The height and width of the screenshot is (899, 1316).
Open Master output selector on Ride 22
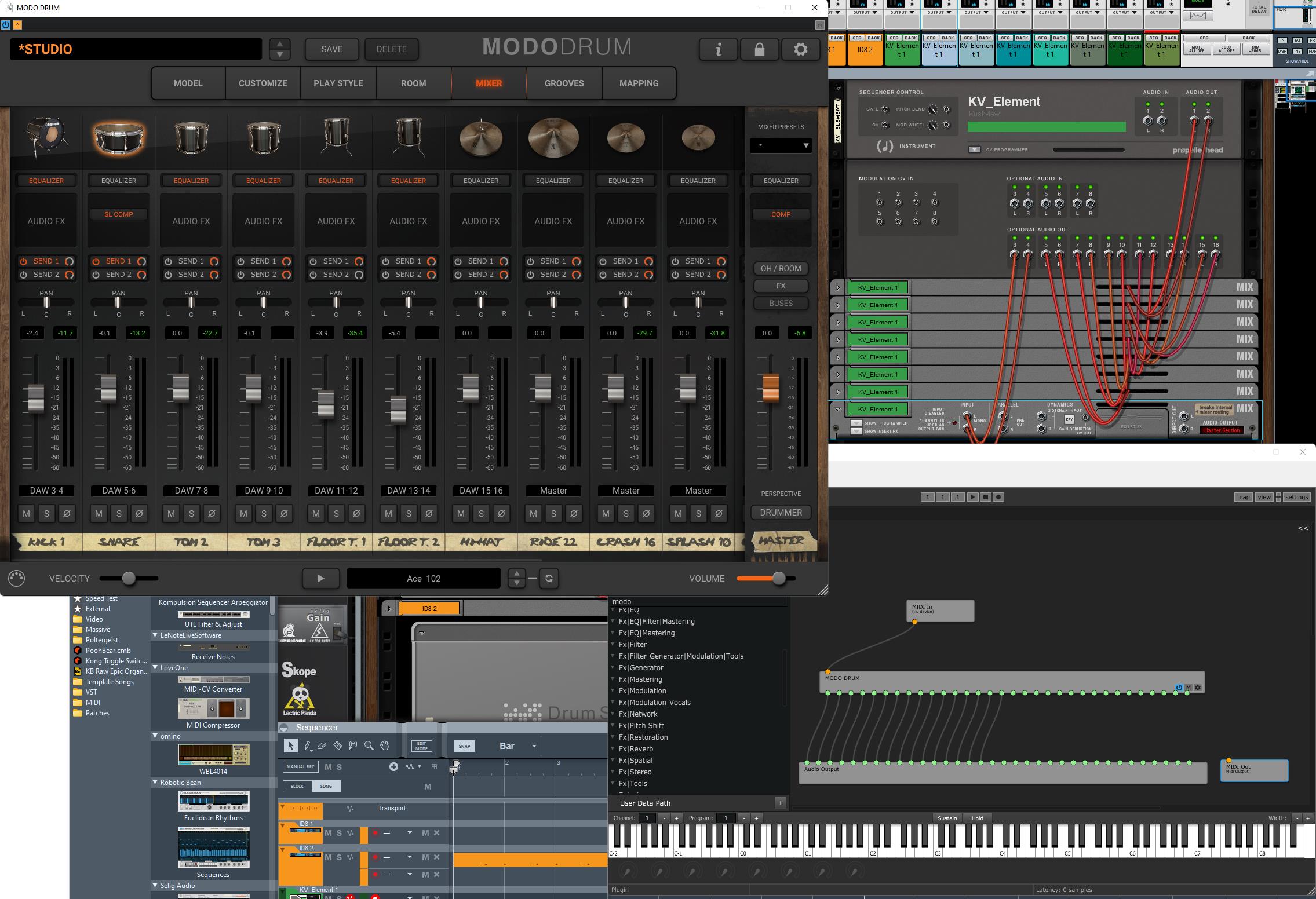tap(553, 491)
